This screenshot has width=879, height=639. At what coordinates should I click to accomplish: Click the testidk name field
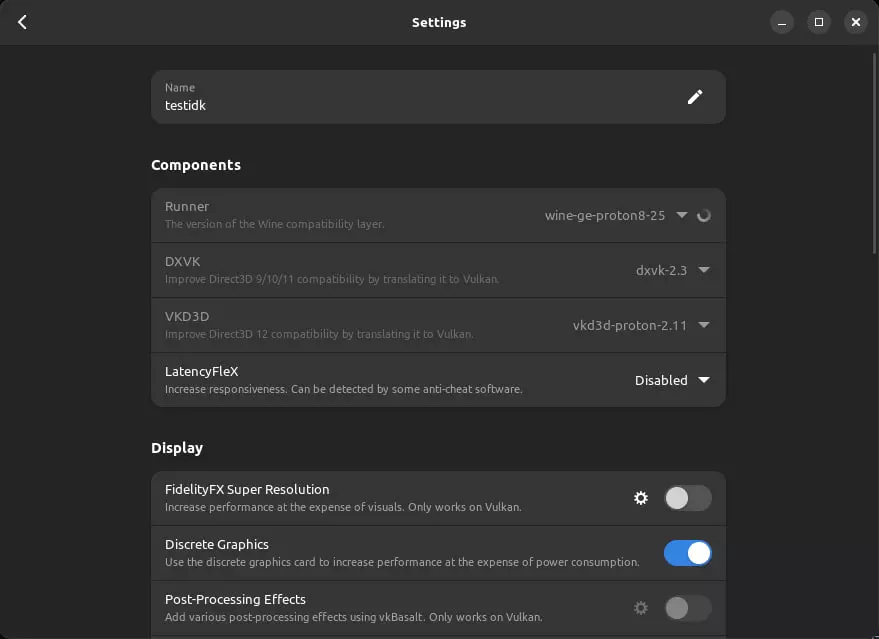pos(400,97)
